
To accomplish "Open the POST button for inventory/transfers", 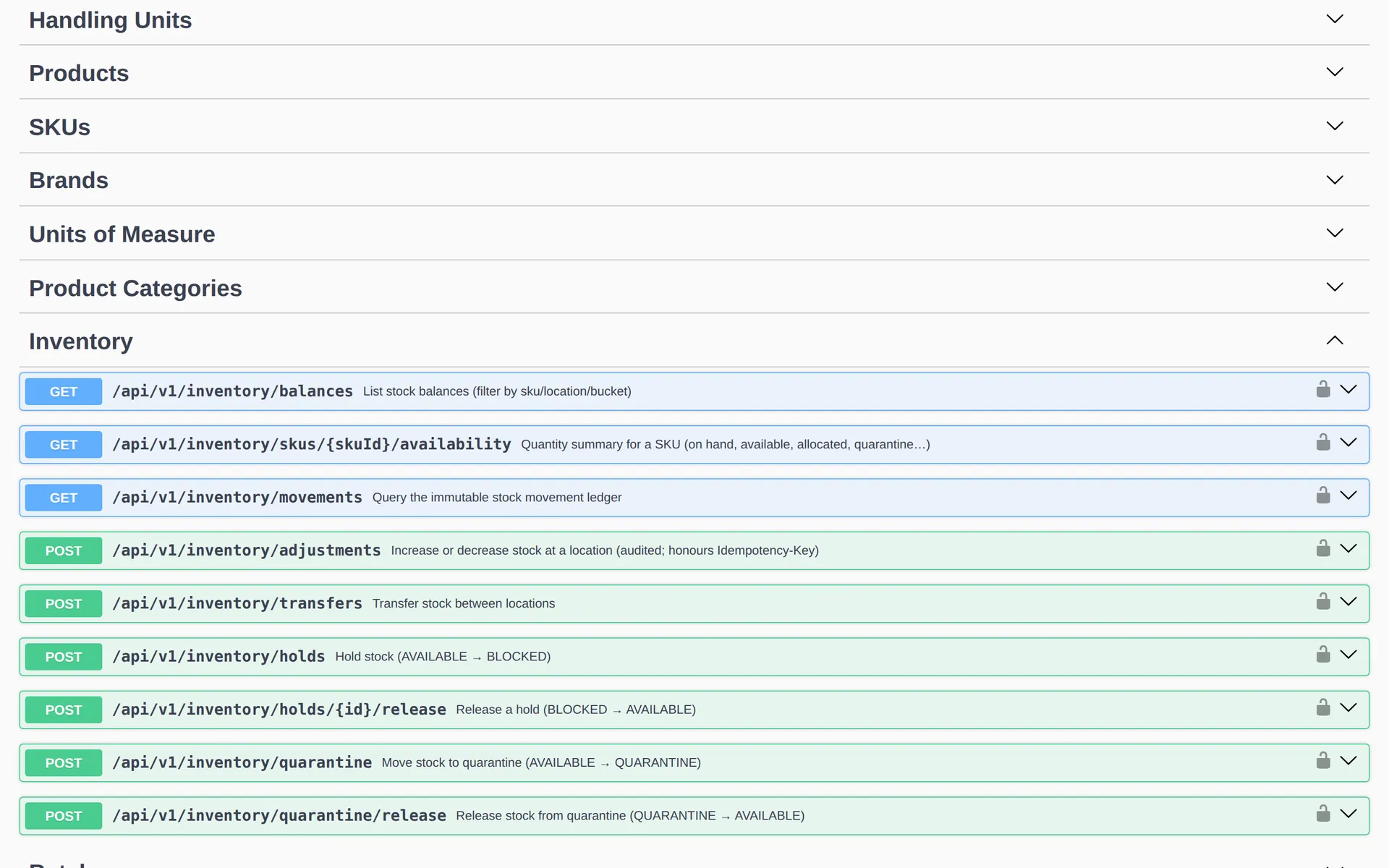I will [x=64, y=604].
